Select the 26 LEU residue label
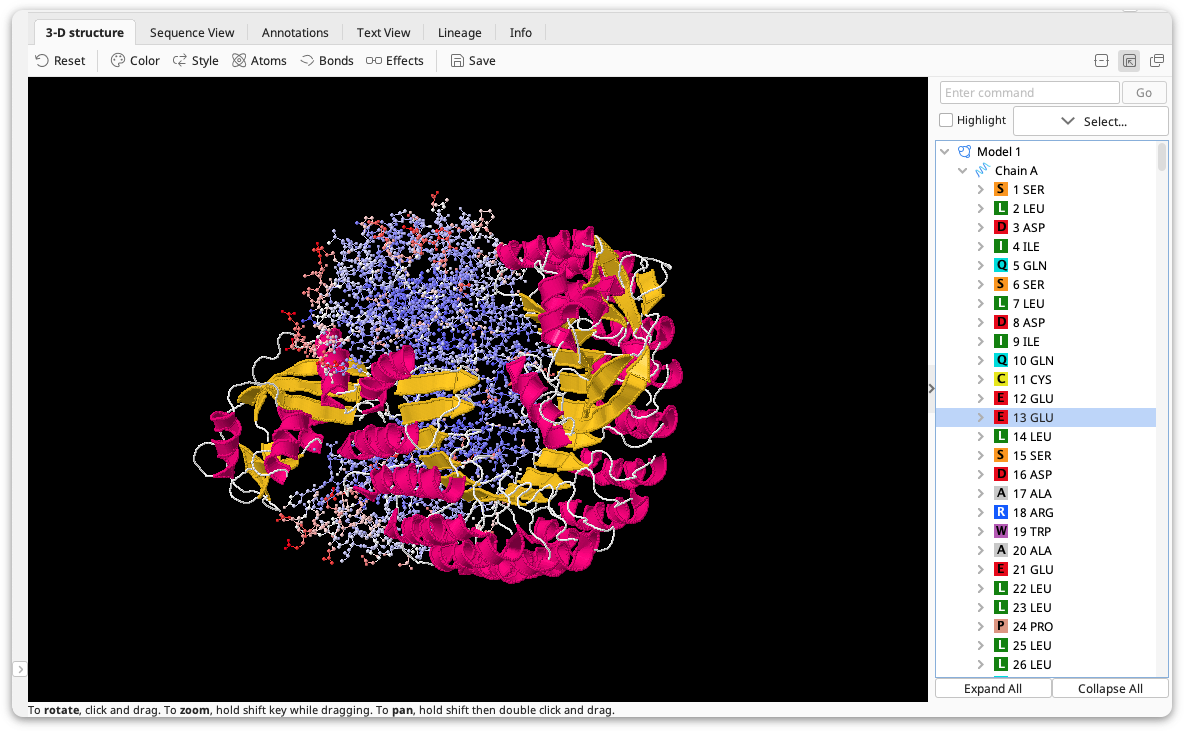The width and height of the screenshot is (1184, 731). (1032, 665)
